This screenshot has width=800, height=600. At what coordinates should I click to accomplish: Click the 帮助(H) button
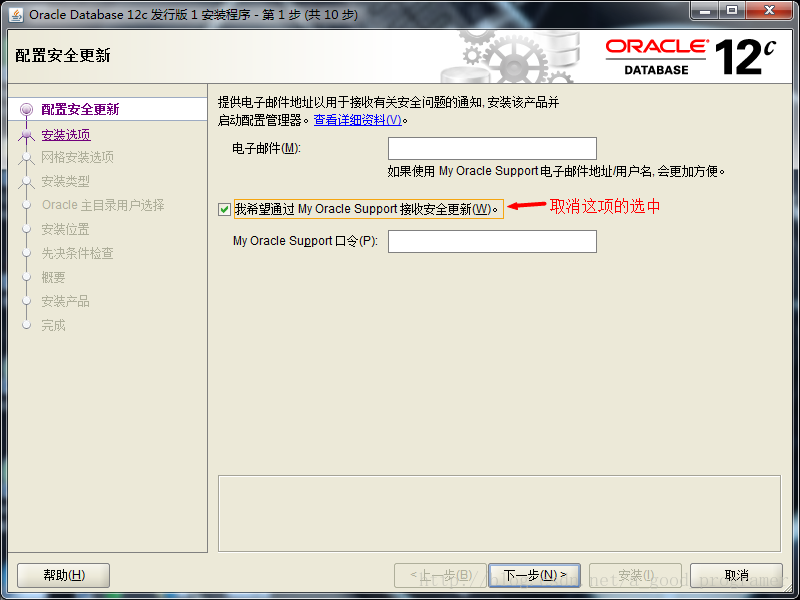point(64,575)
